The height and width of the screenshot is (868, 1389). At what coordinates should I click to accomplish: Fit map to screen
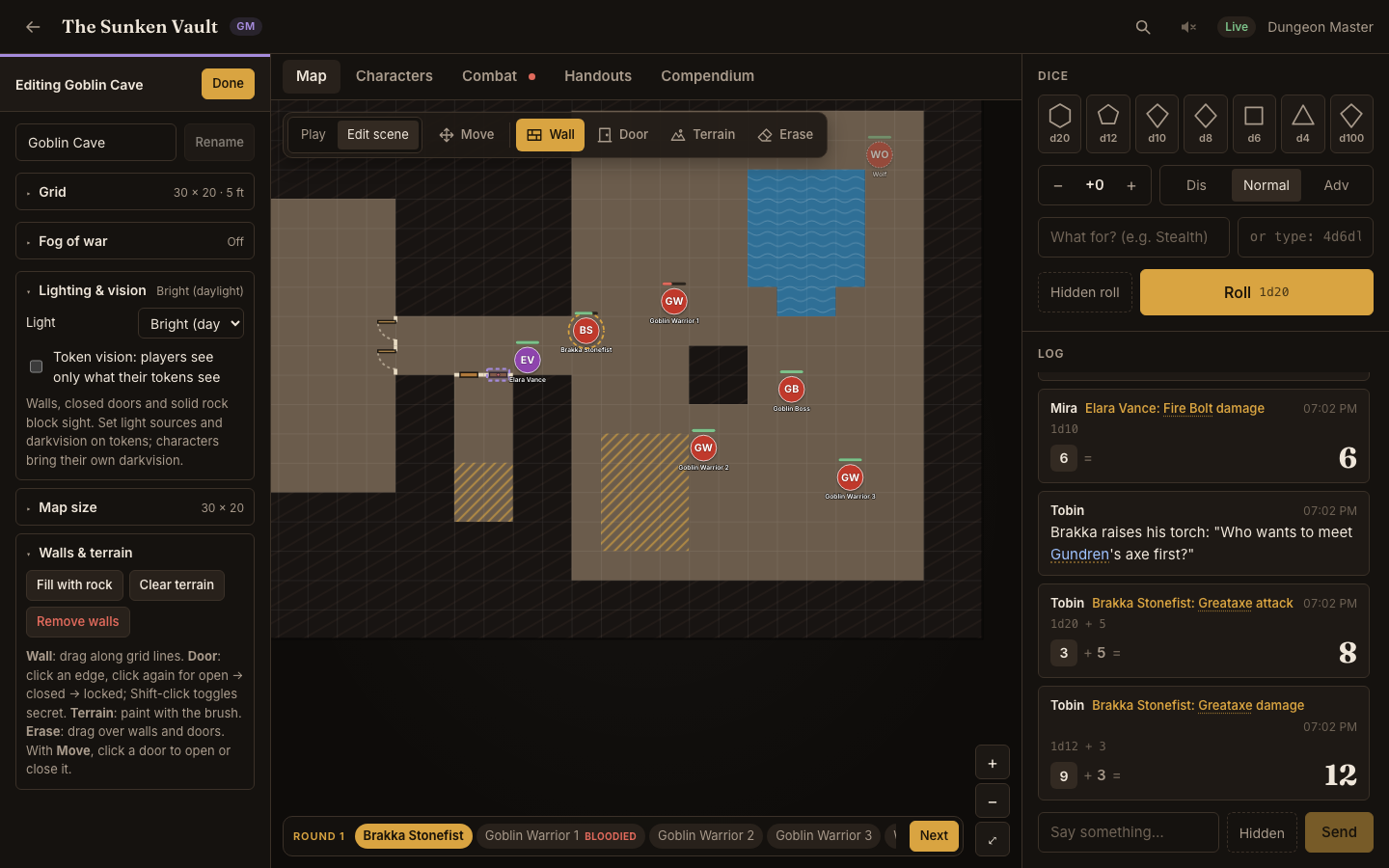993,840
